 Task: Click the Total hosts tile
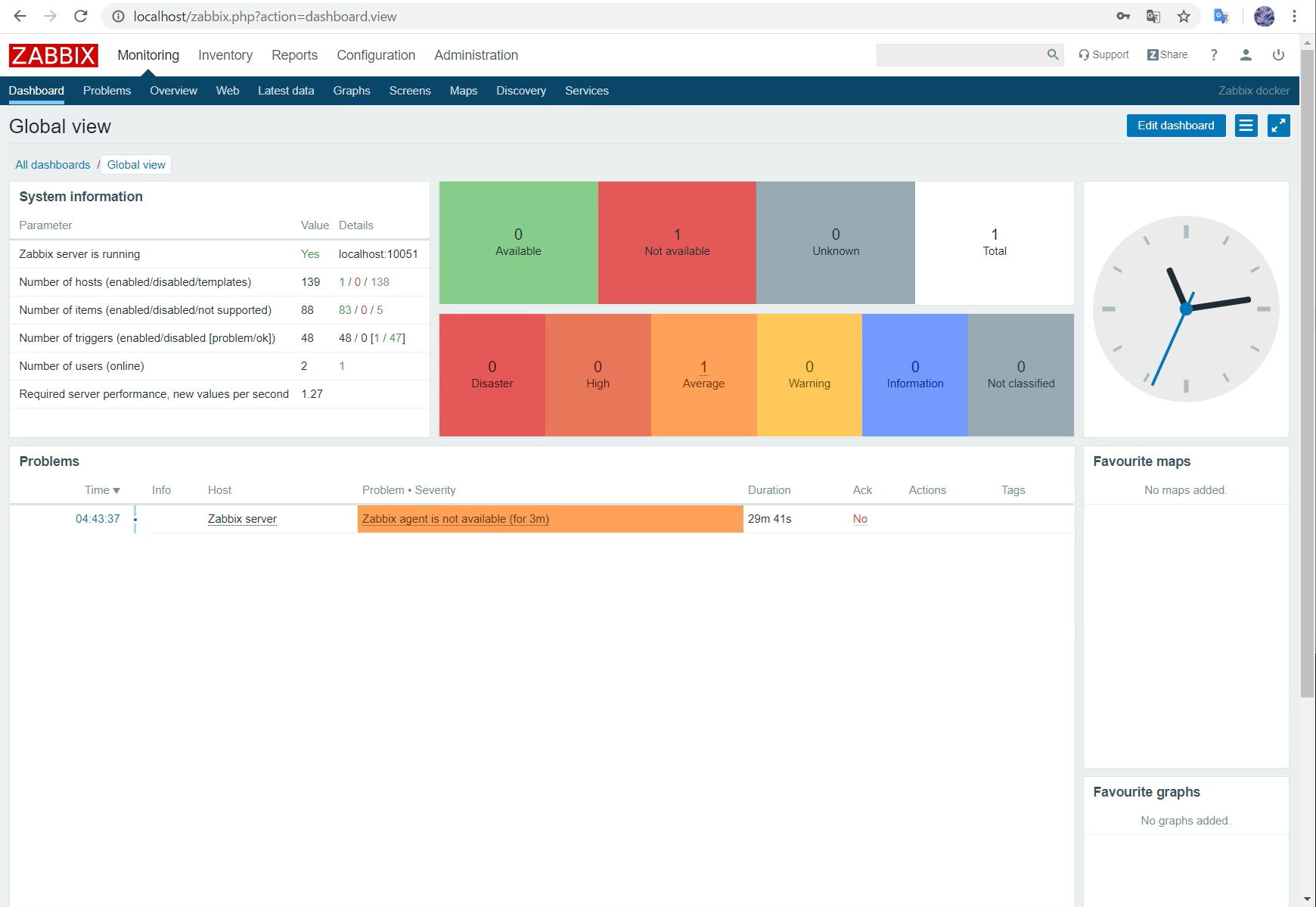click(995, 243)
